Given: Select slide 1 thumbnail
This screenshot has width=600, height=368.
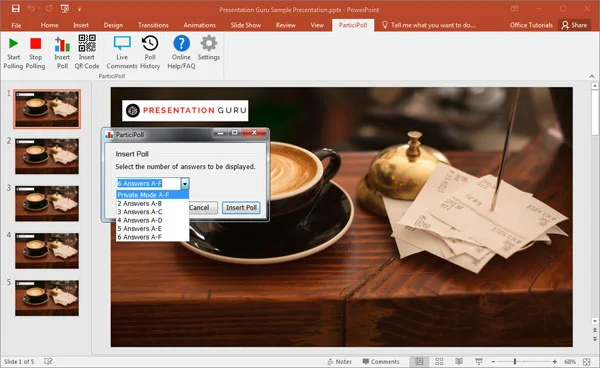Looking at the screenshot, I should tap(47, 109).
